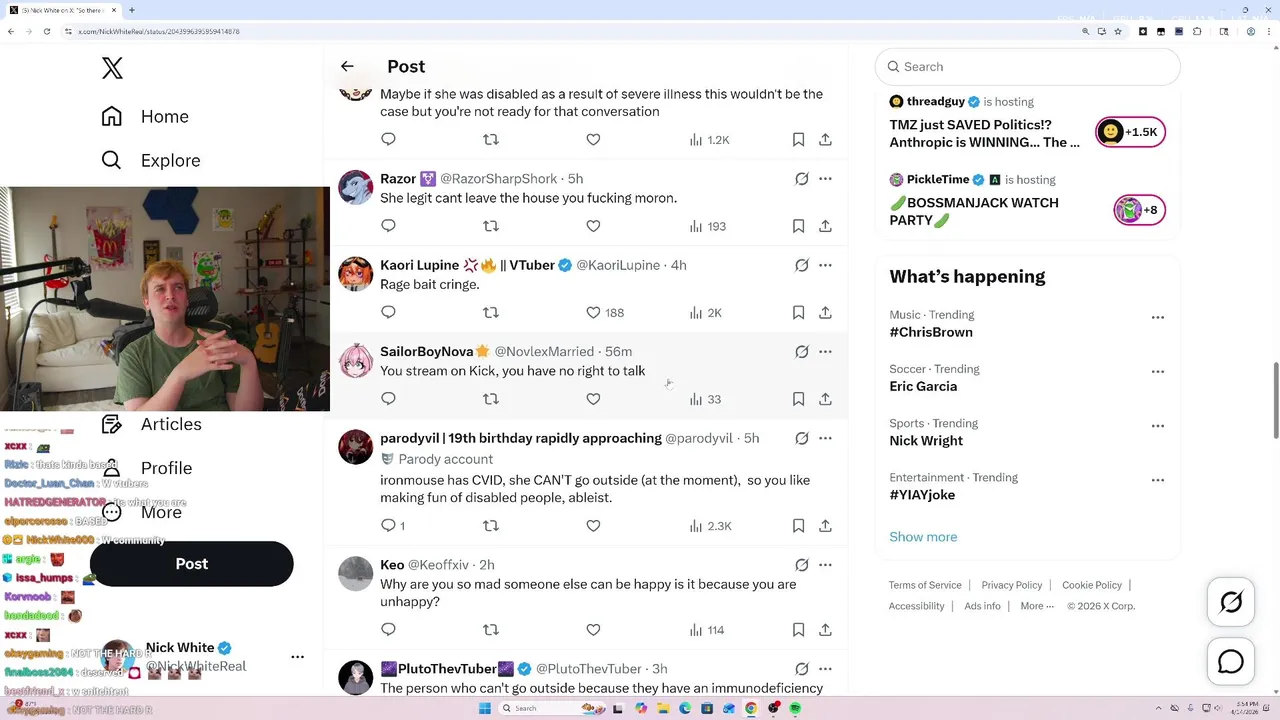
Task: Click the Search input field
Action: tap(1028, 67)
